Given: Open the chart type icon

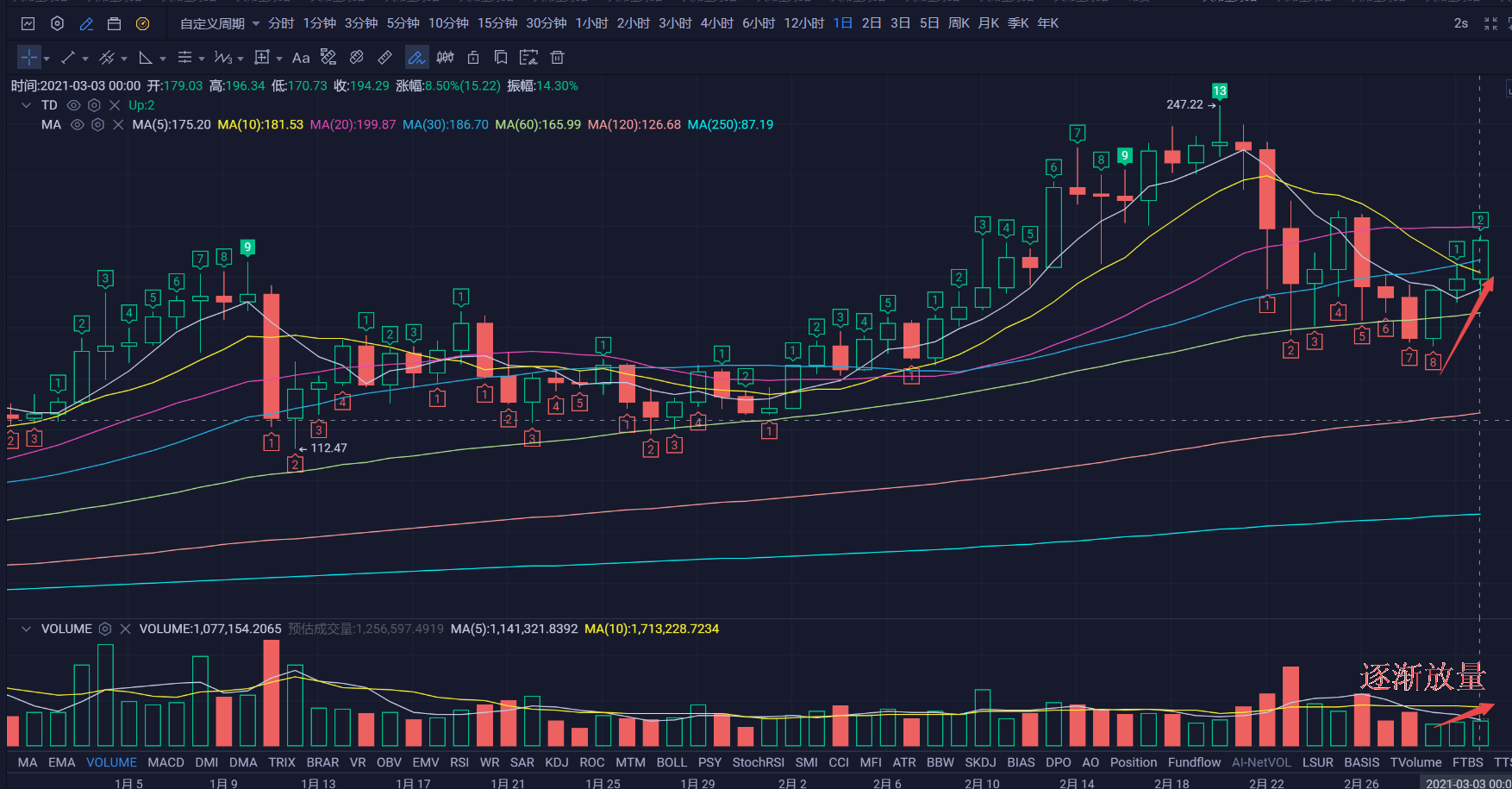Looking at the screenshot, I should click(28, 23).
